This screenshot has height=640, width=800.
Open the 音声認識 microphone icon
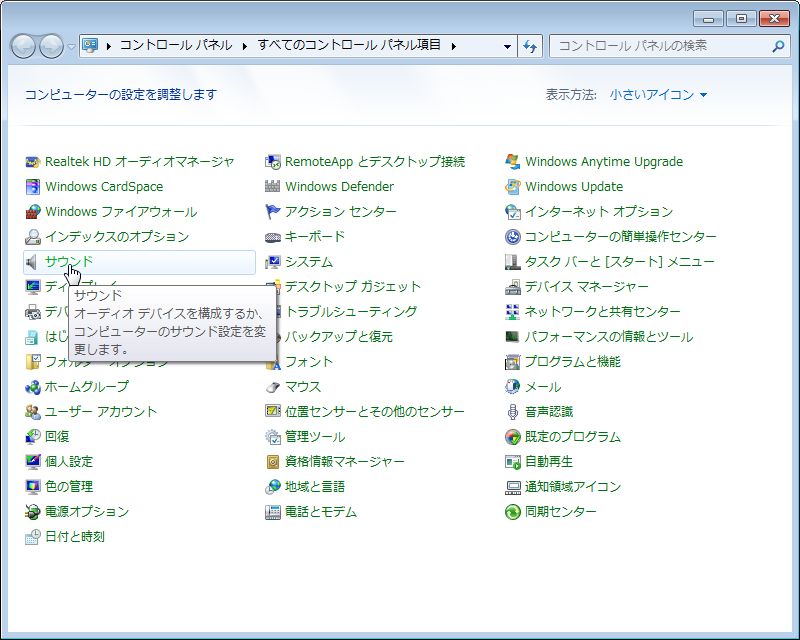513,412
